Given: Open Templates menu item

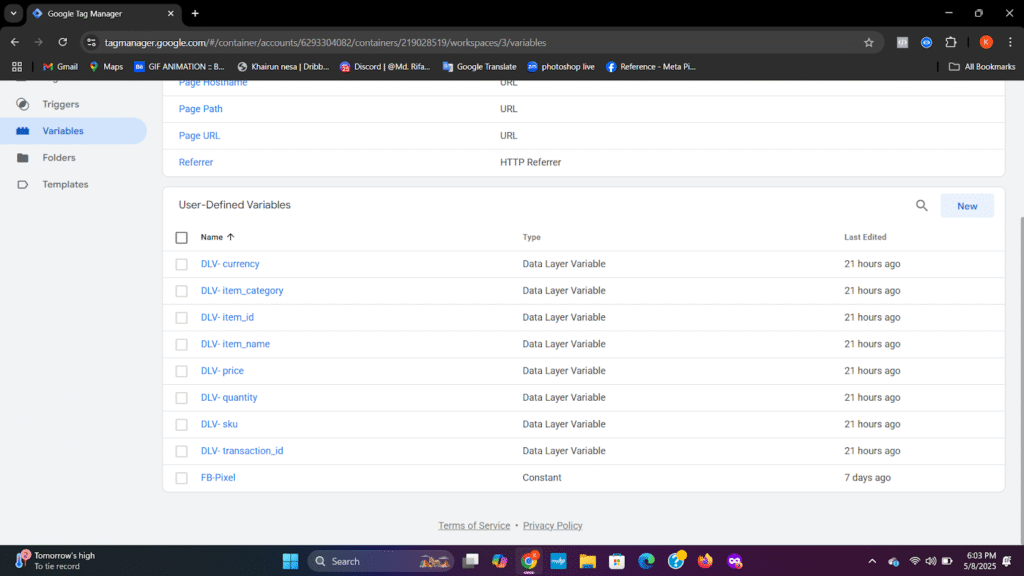Looking at the screenshot, I should click(x=65, y=184).
